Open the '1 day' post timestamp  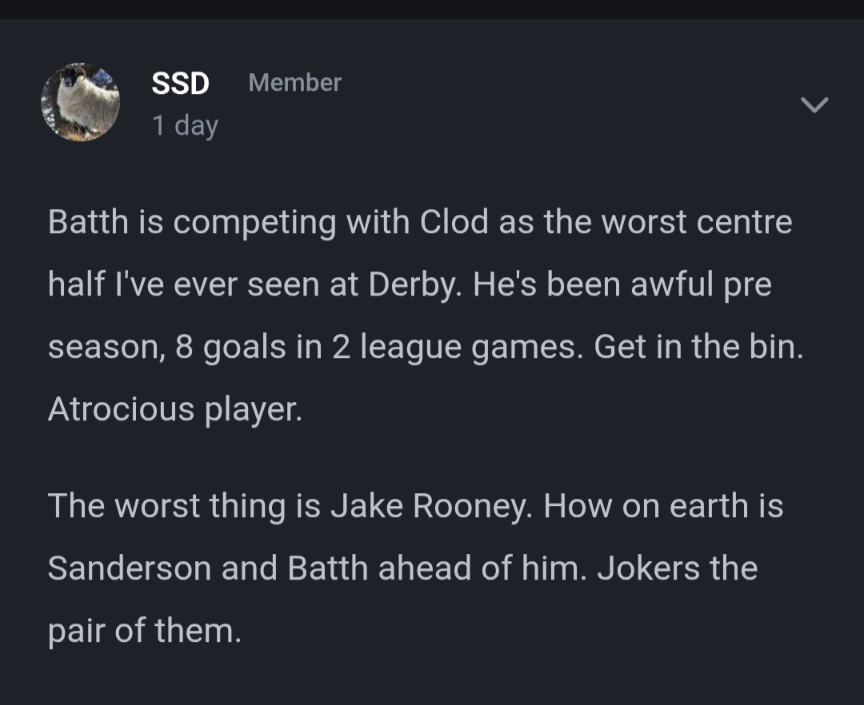click(185, 126)
